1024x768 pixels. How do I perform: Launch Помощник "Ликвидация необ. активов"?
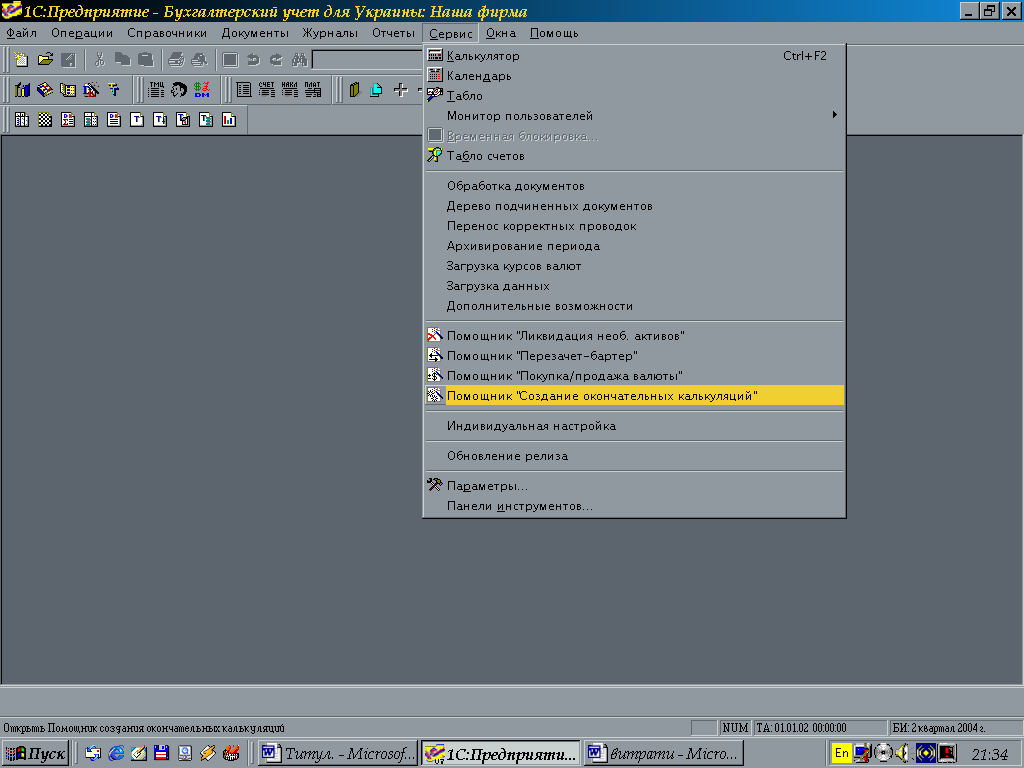634,336
